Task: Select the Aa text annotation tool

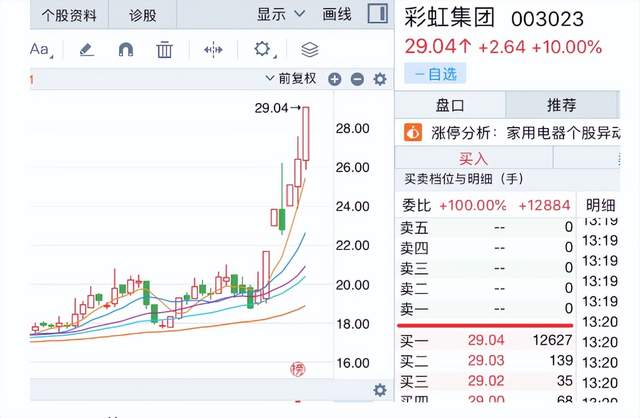Action: pyautogui.click(x=39, y=49)
